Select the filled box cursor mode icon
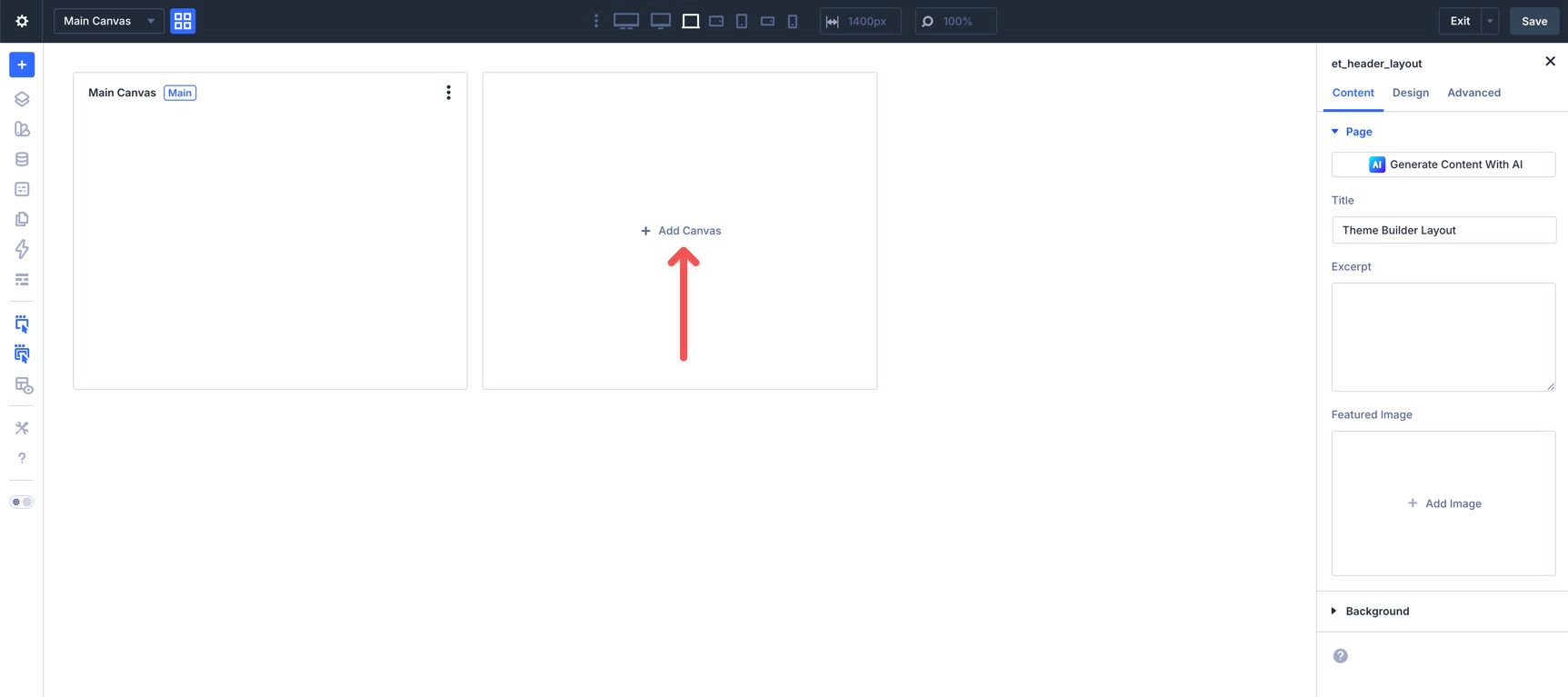1568x697 pixels. tap(22, 353)
